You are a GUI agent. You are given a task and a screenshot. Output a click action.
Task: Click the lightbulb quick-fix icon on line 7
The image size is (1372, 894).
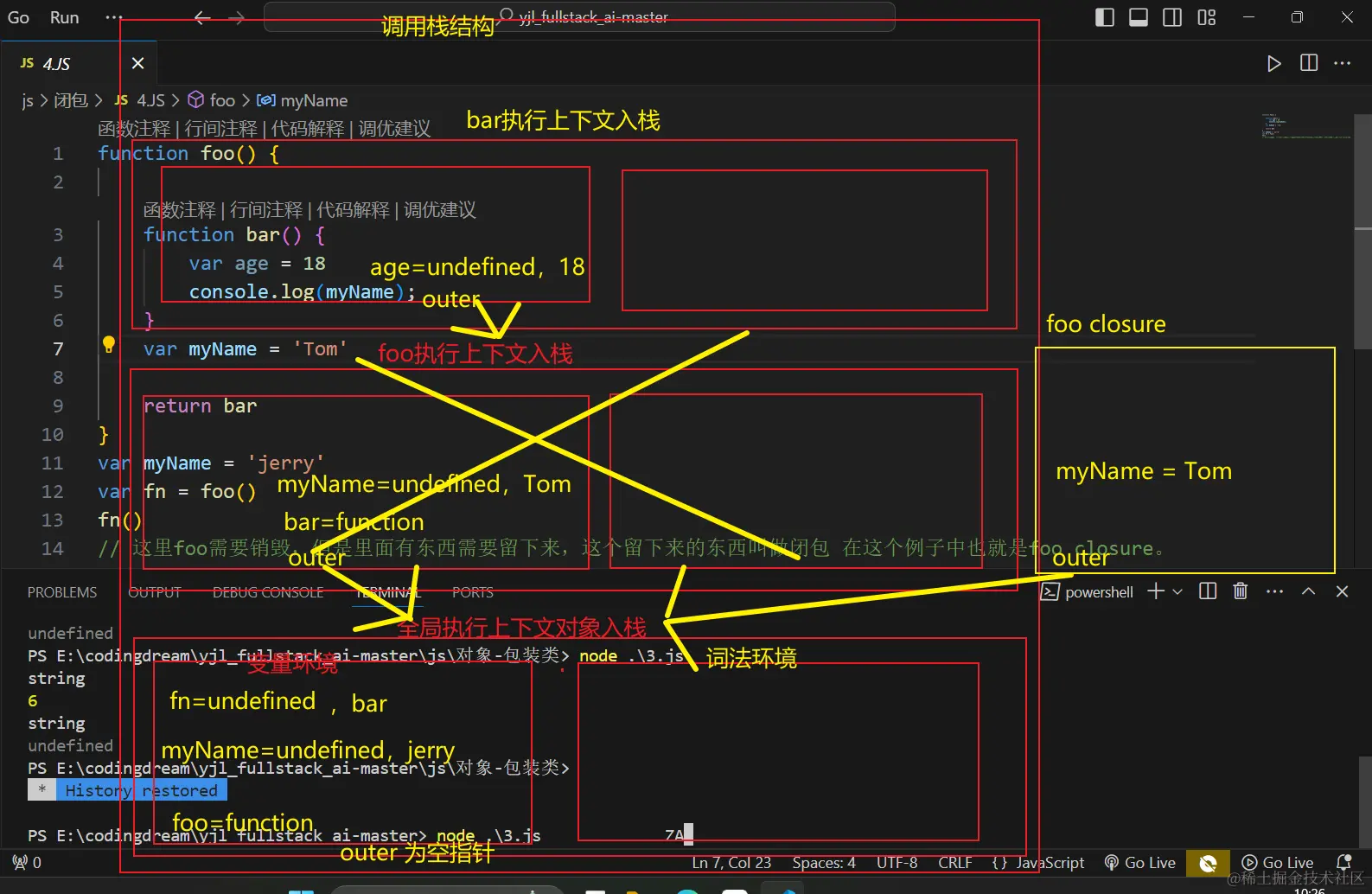109,345
